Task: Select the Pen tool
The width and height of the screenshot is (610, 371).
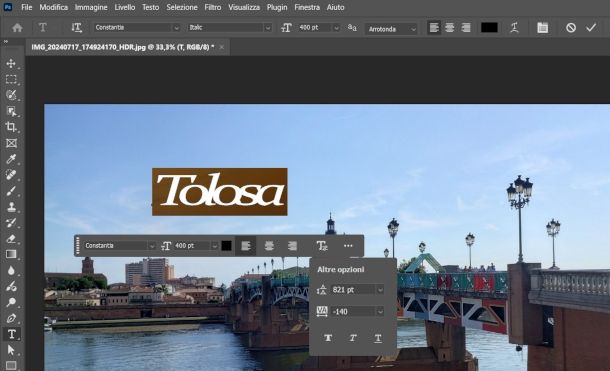Action: pos(11,318)
